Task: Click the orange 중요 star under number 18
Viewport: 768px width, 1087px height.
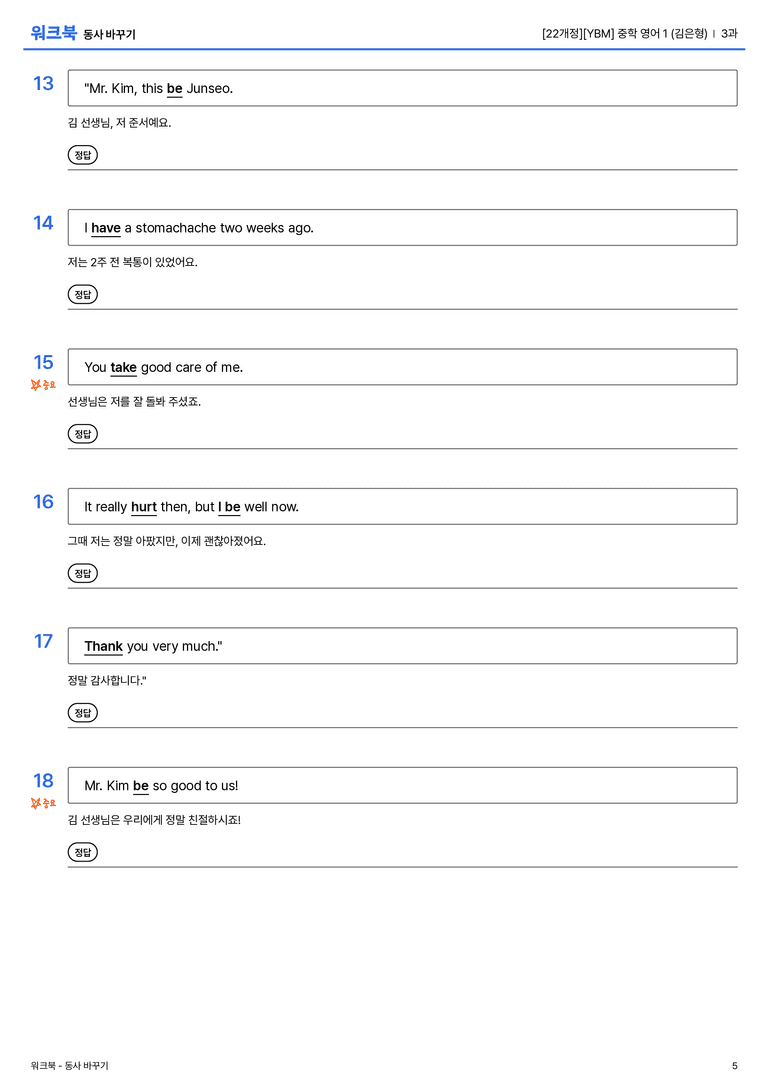Action: 43,803
